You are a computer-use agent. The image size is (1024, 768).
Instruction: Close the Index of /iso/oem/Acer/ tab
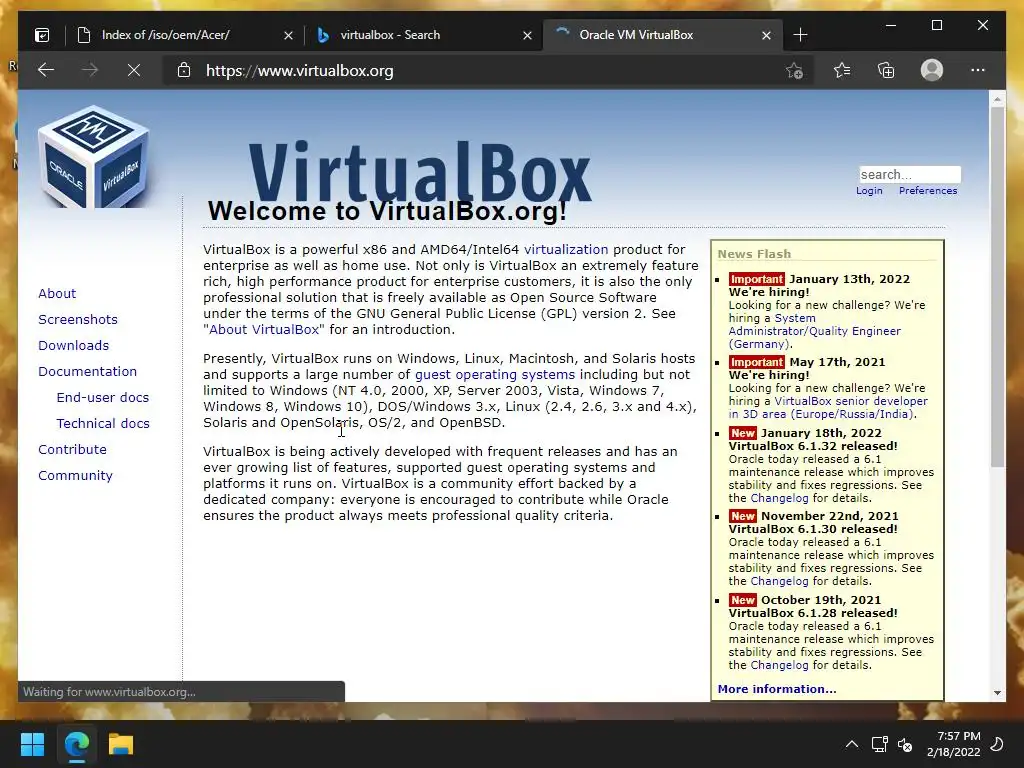288,36
